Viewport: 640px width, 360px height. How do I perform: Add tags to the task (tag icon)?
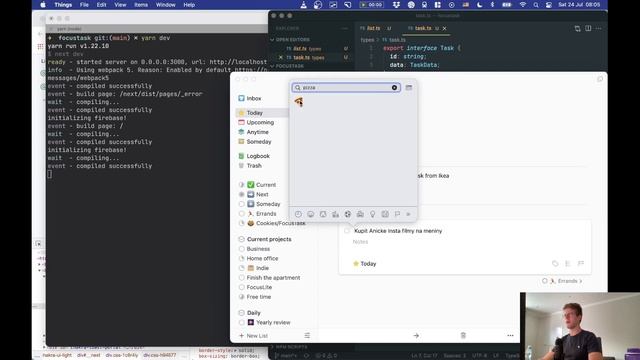[555, 264]
